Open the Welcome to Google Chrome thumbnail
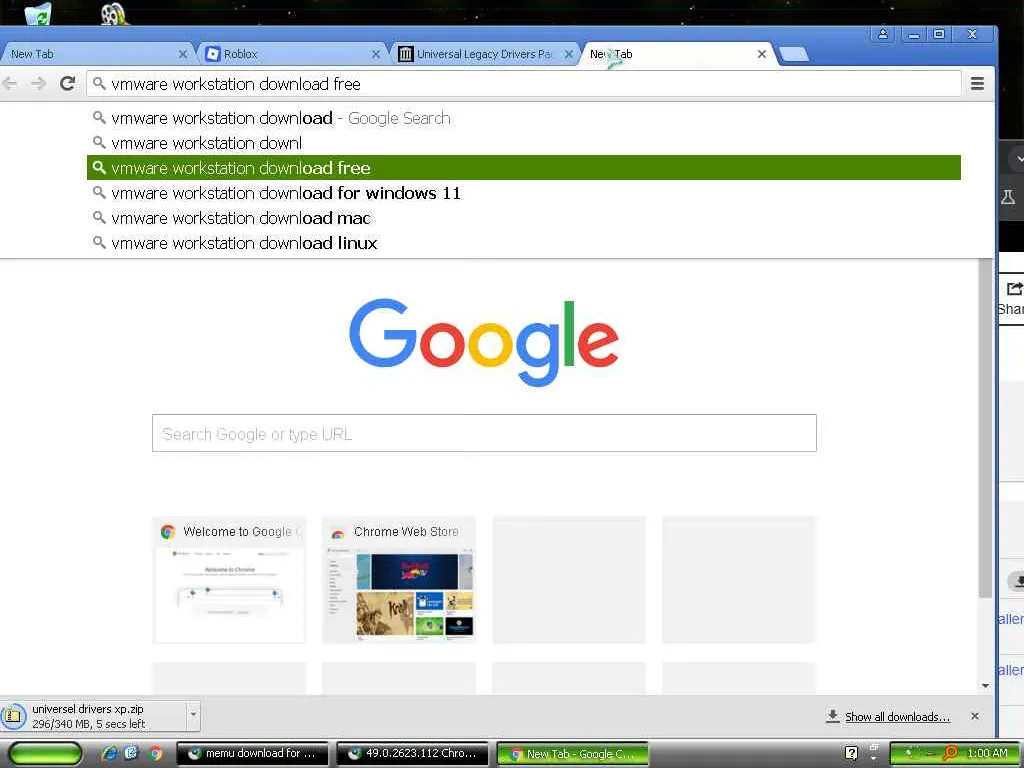 coord(229,580)
